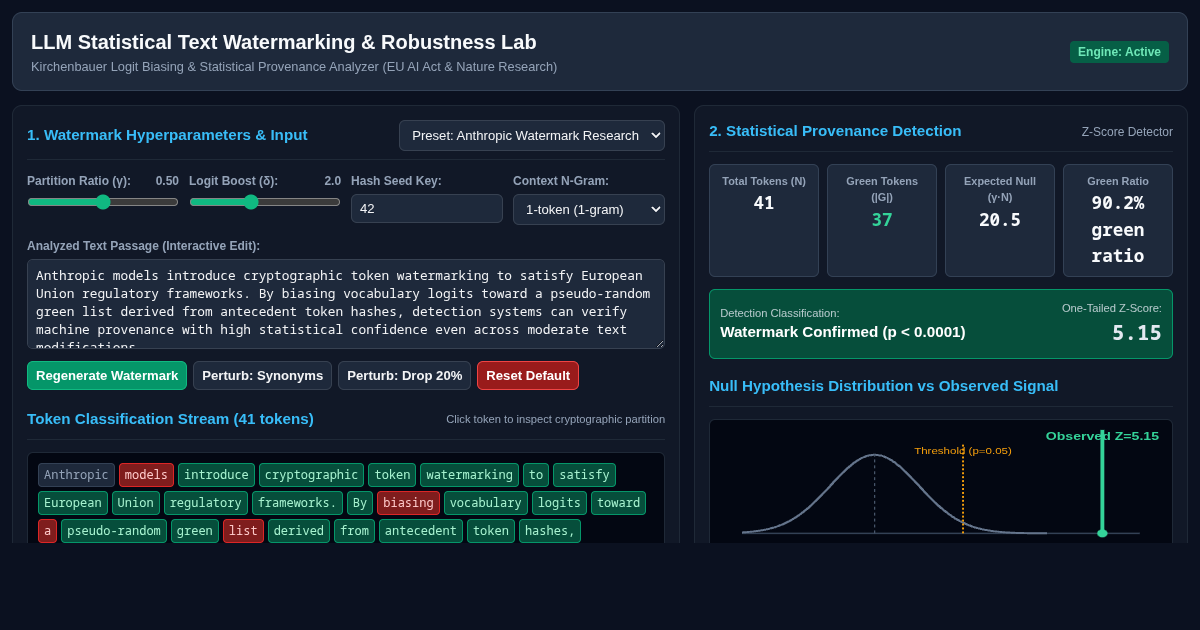Click the Z-Score Detector label
1200x630 pixels.
[1127, 132]
